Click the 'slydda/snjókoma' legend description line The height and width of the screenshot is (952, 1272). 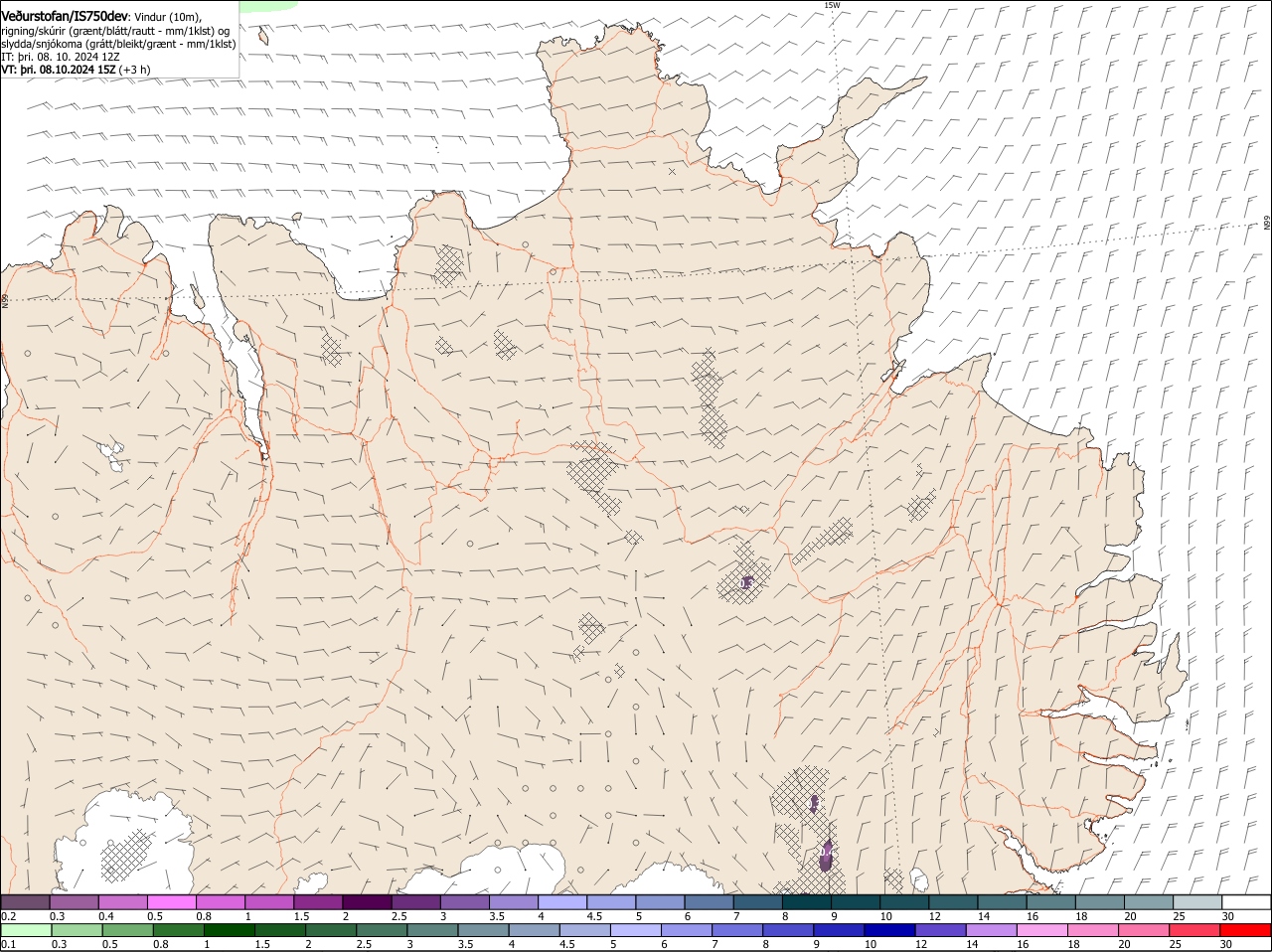tap(118, 43)
